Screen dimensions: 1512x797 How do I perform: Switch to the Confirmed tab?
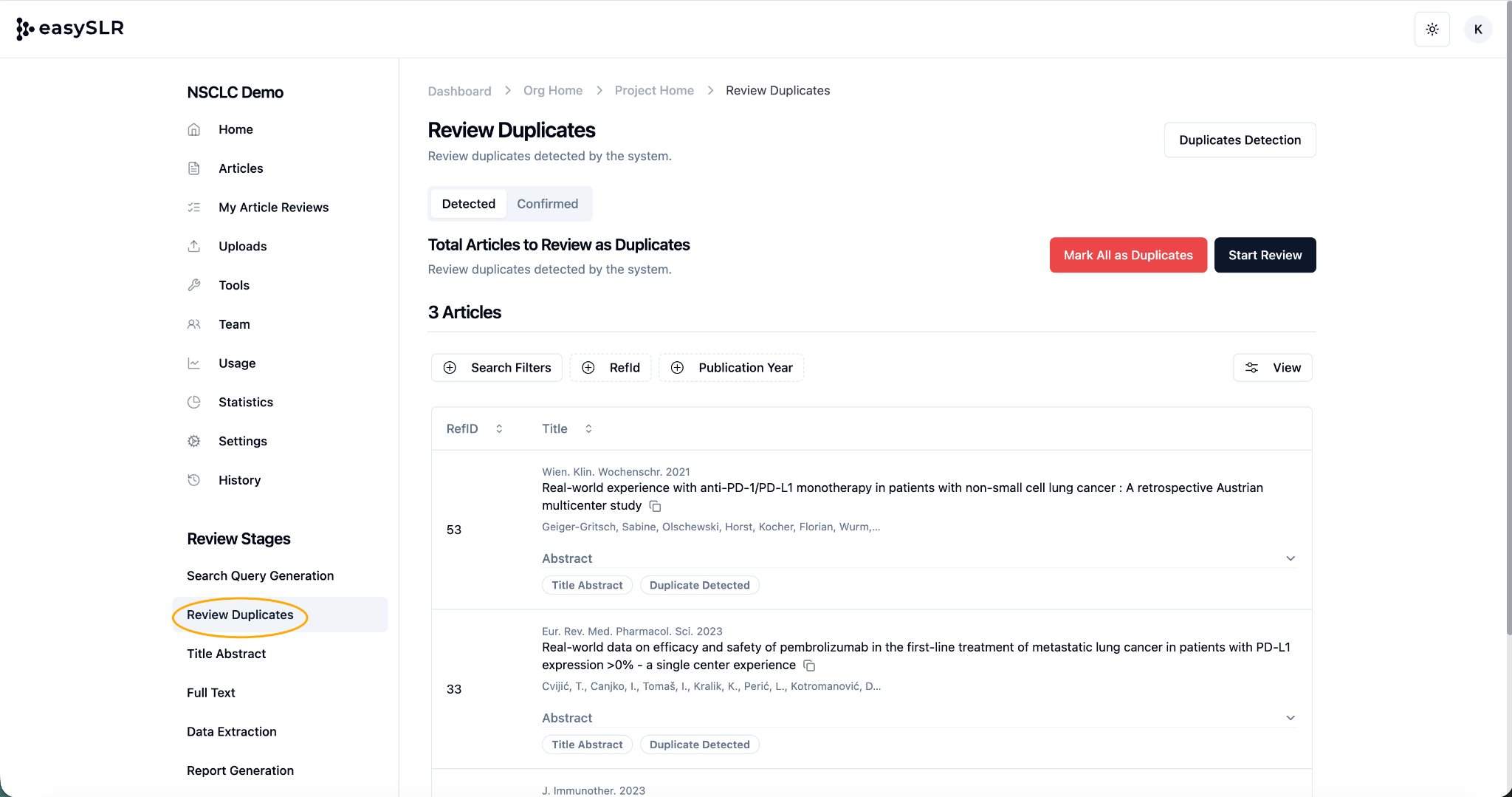547,204
